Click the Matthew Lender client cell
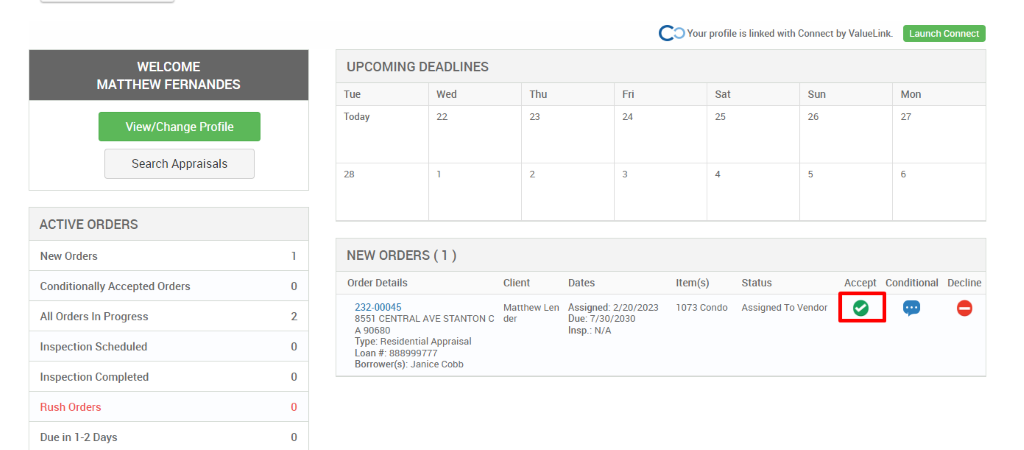Screen dimensions: 1024x450 [x=531, y=313]
